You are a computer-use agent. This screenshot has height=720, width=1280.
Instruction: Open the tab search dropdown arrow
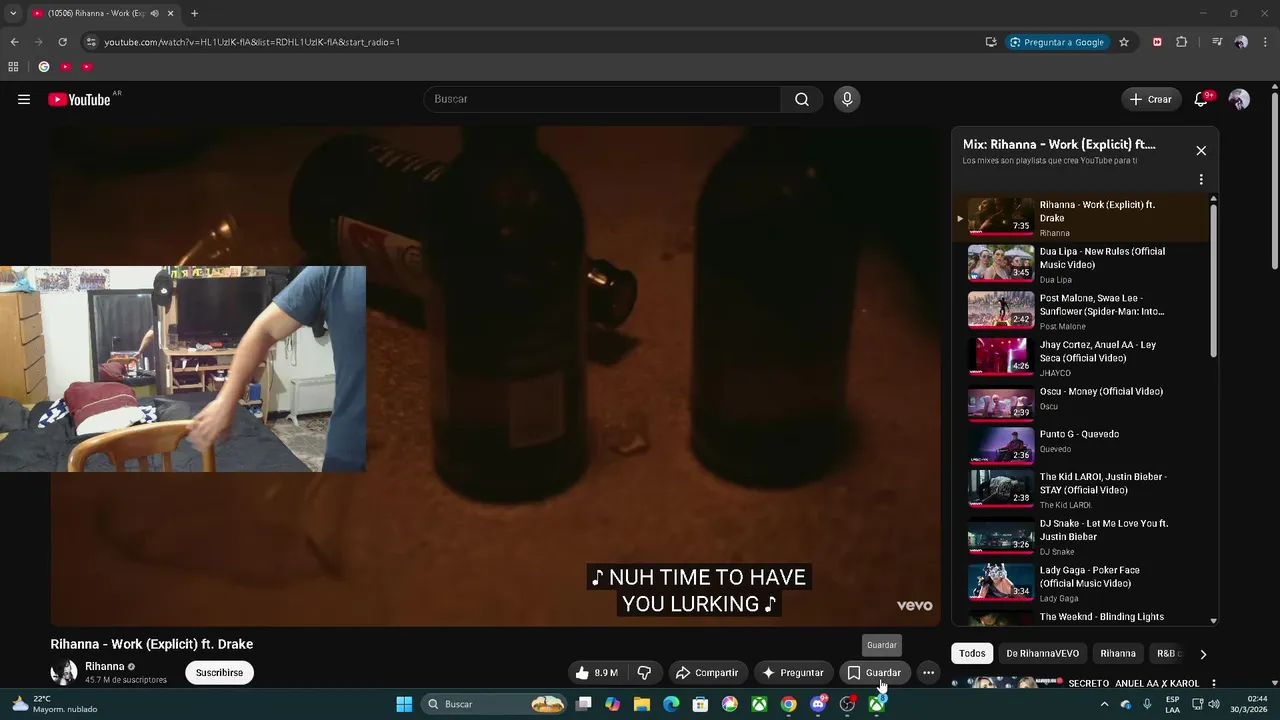coord(13,14)
